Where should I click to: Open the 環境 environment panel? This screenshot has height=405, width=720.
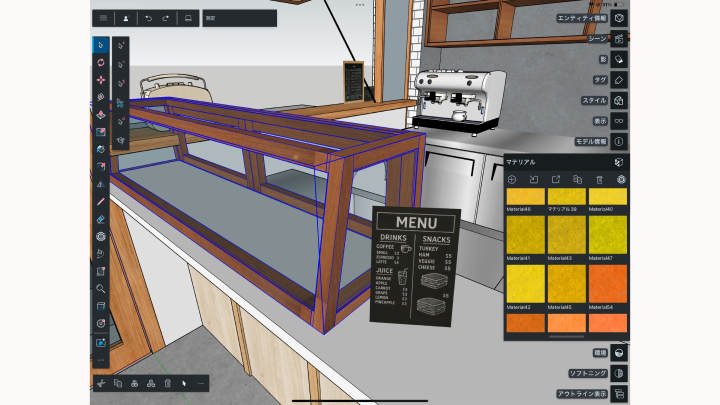[619, 353]
